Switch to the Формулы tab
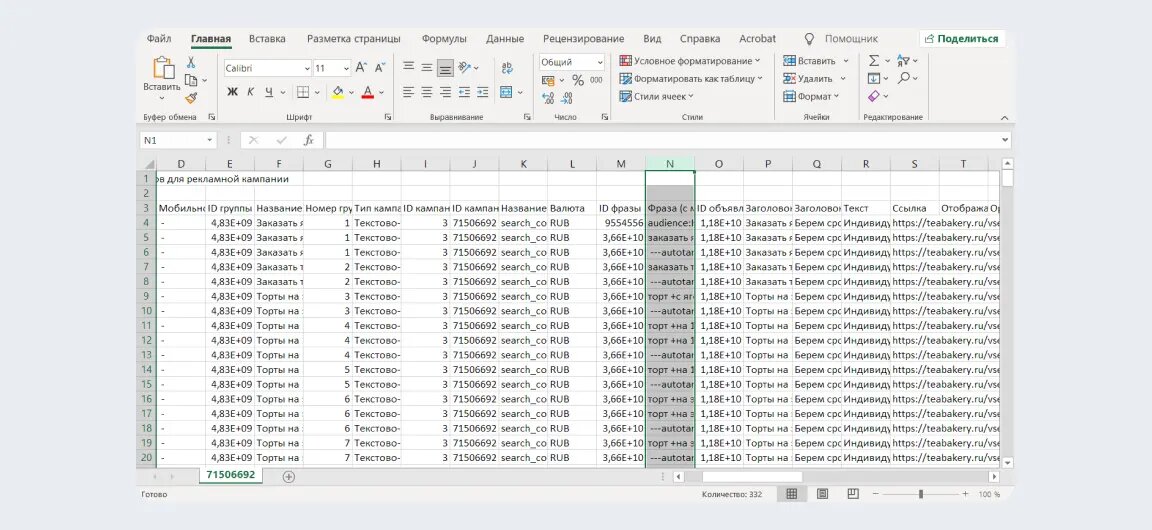1152x530 pixels. coord(444,39)
